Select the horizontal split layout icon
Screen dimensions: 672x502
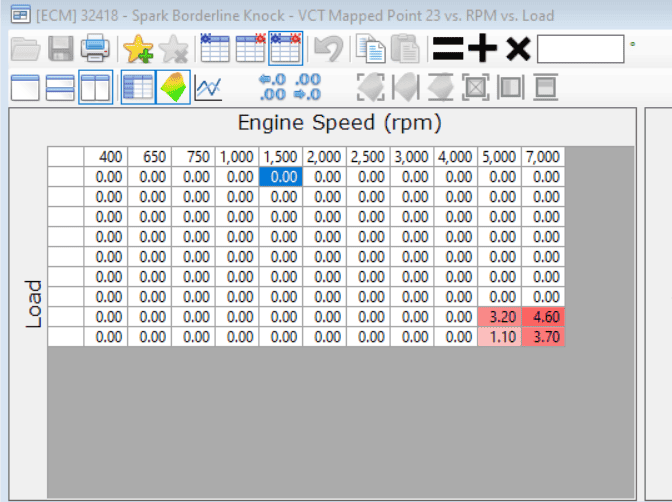60,87
